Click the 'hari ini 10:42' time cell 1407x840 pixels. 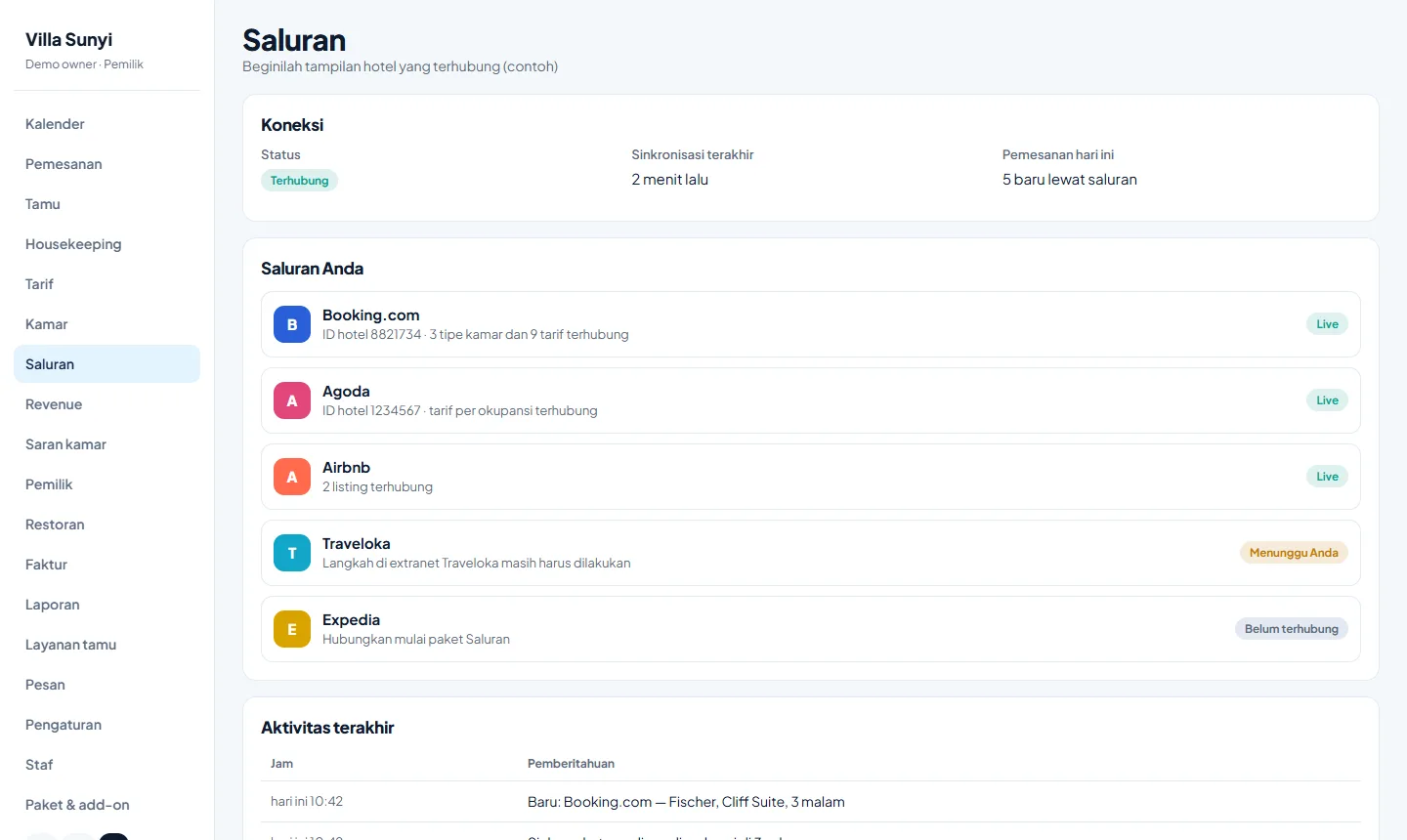click(307, 802)
